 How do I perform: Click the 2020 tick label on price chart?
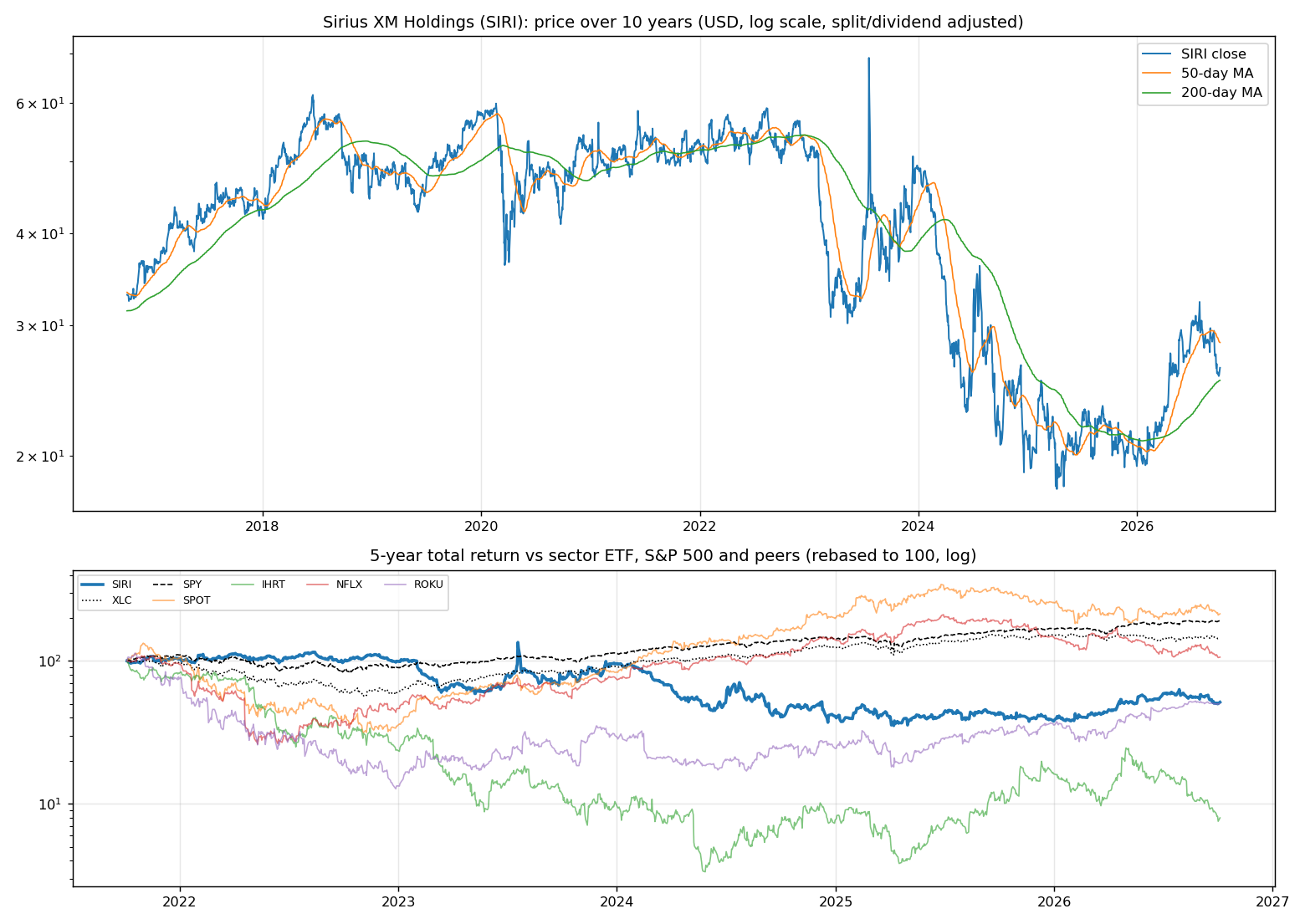pos(481,525)
